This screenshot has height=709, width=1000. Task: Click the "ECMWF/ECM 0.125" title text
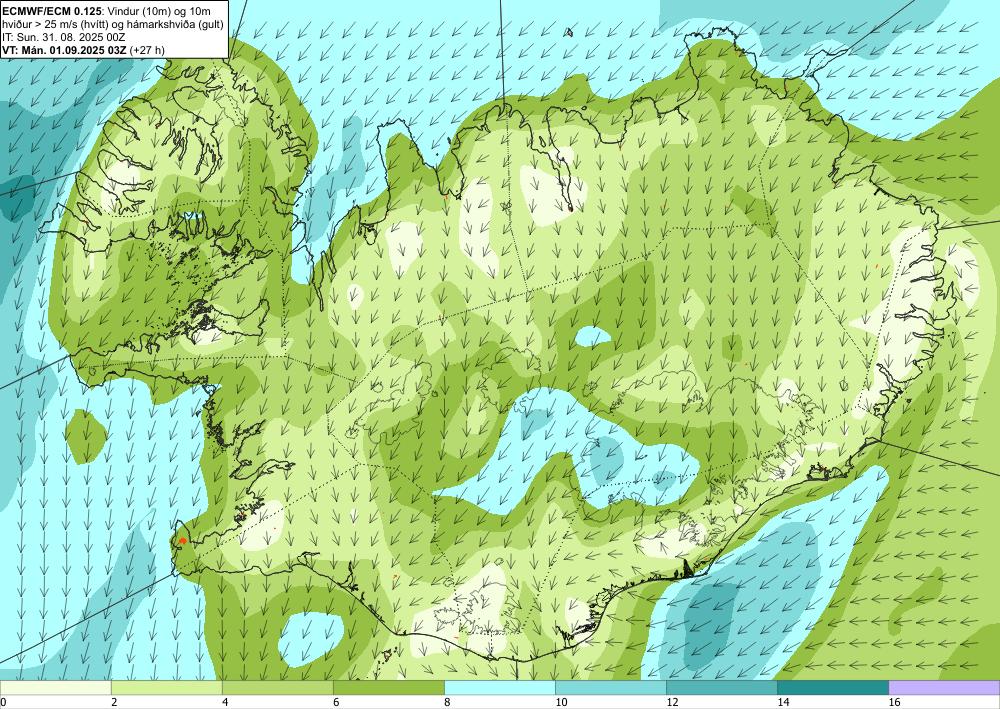(50, 10)
